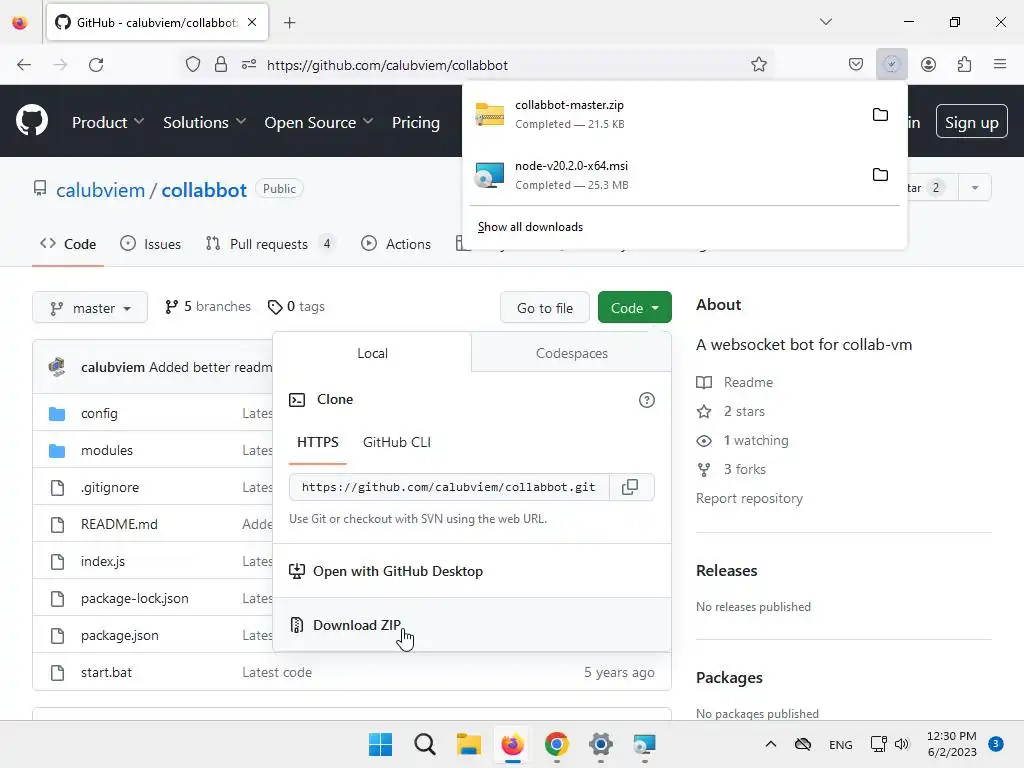Show hidden system tray icons
Screen dimensions: 1024x768
(x=771, y=744)
